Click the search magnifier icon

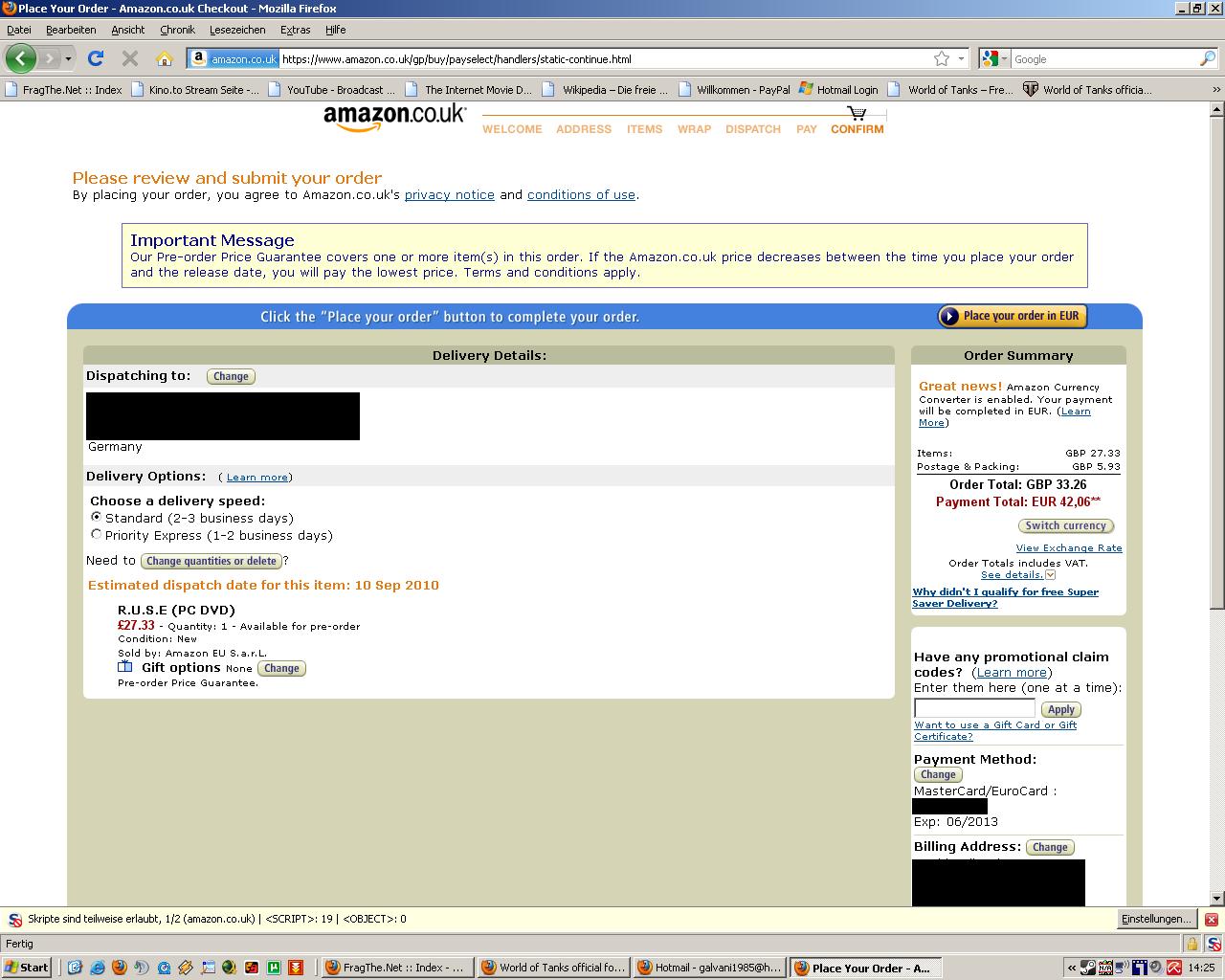tap(1207, 58)
